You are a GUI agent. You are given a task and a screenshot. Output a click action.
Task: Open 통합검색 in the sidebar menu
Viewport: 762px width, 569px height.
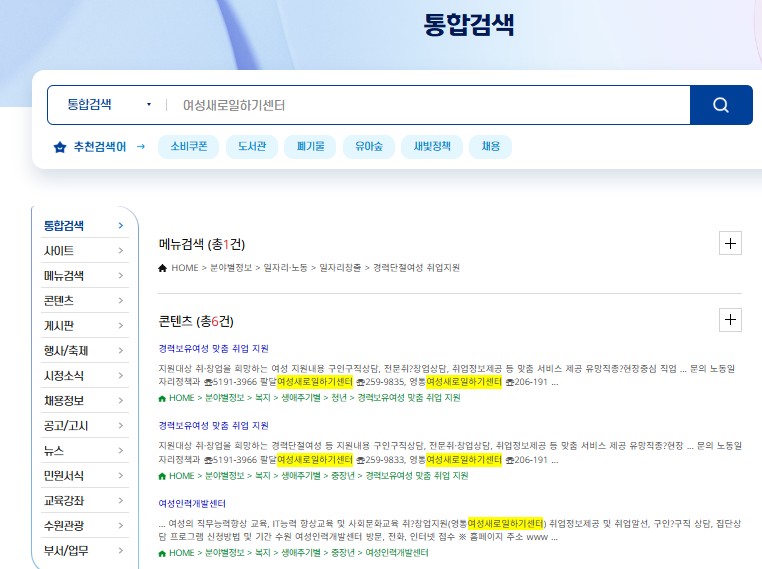click(85, 225)
